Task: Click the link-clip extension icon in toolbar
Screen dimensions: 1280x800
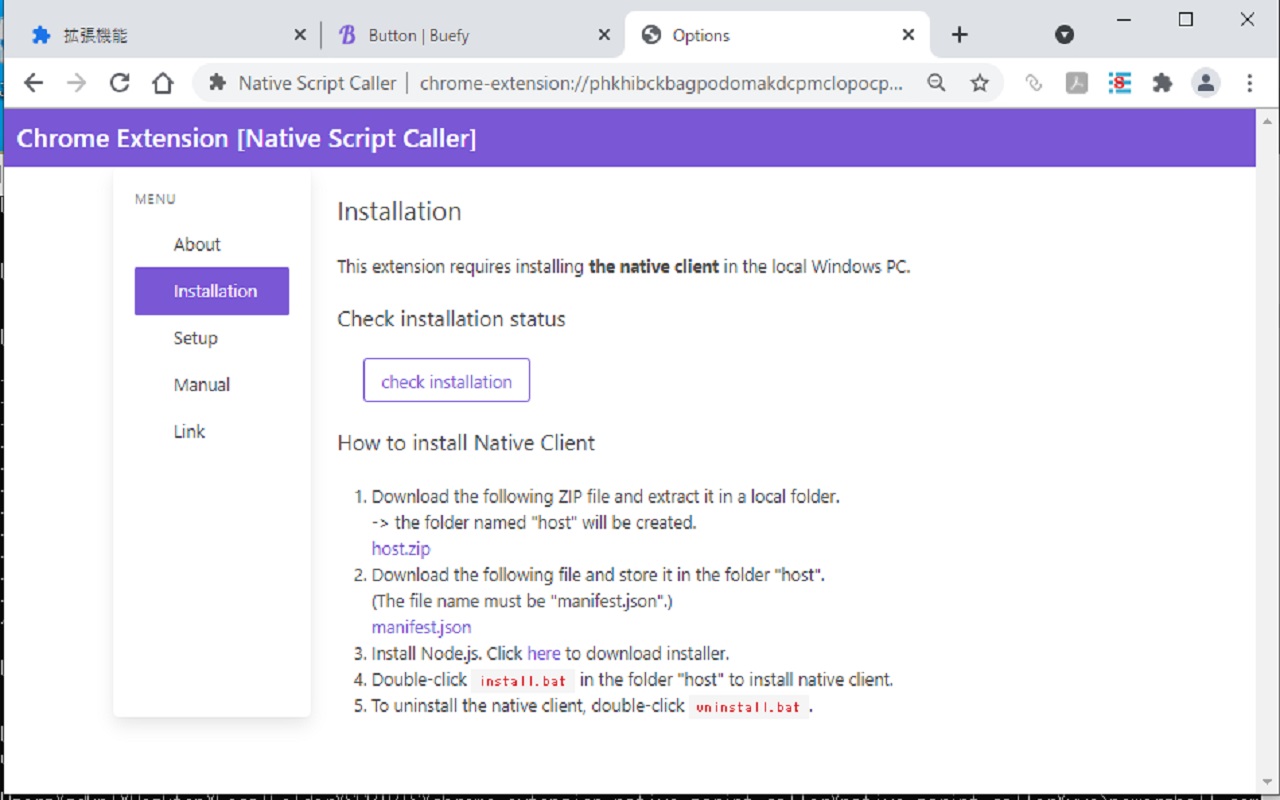Action: pos(1034,83)
